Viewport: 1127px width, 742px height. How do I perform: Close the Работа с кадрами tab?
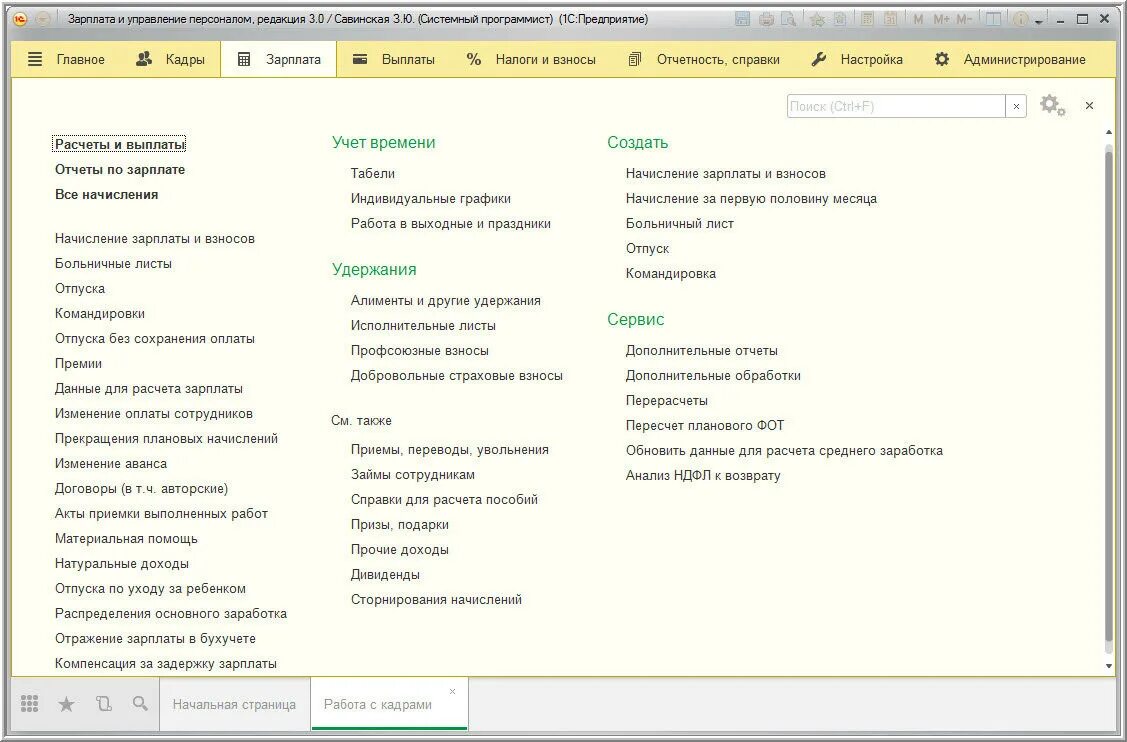coord(452,692)
